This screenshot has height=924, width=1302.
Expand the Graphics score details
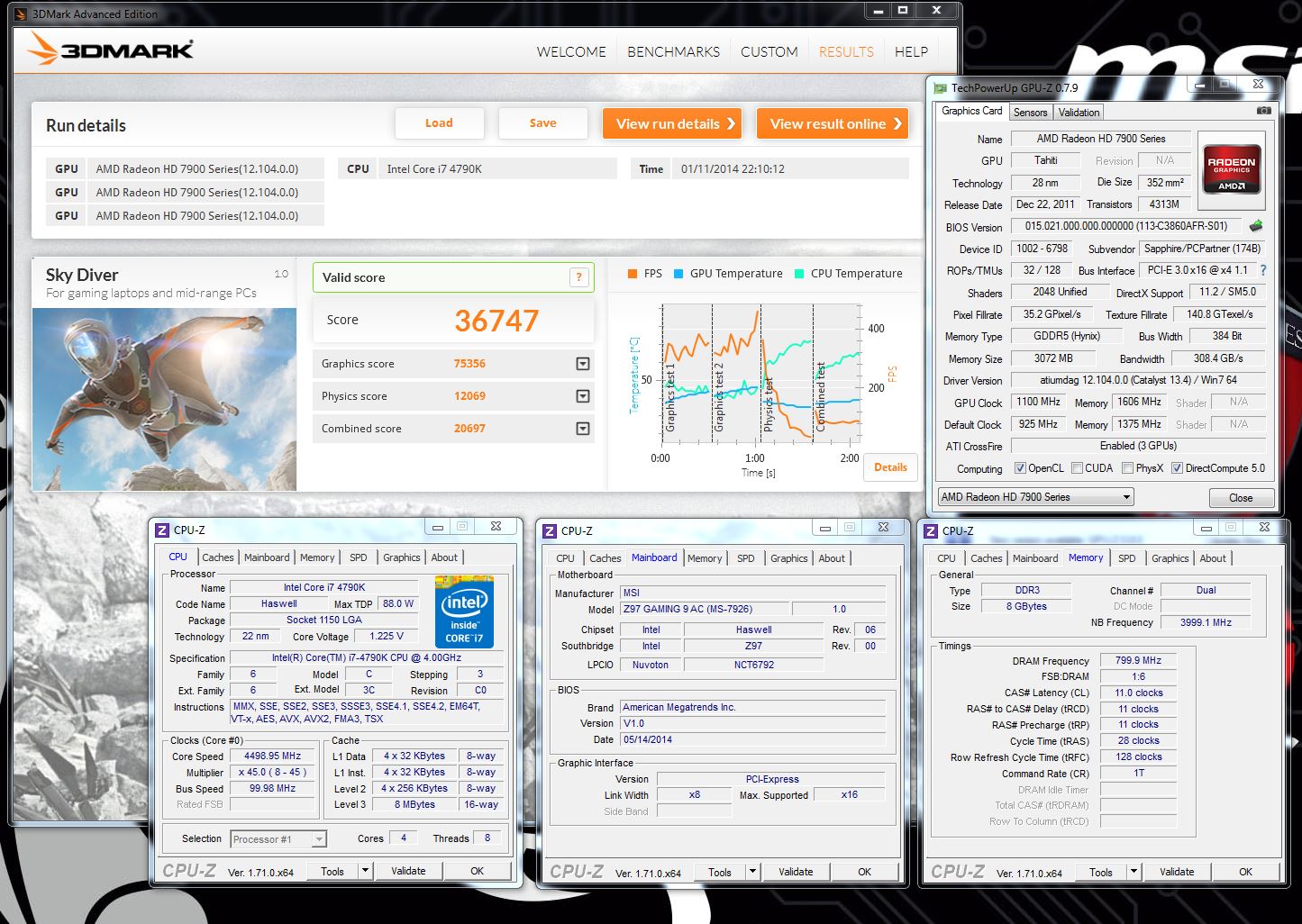583,364
